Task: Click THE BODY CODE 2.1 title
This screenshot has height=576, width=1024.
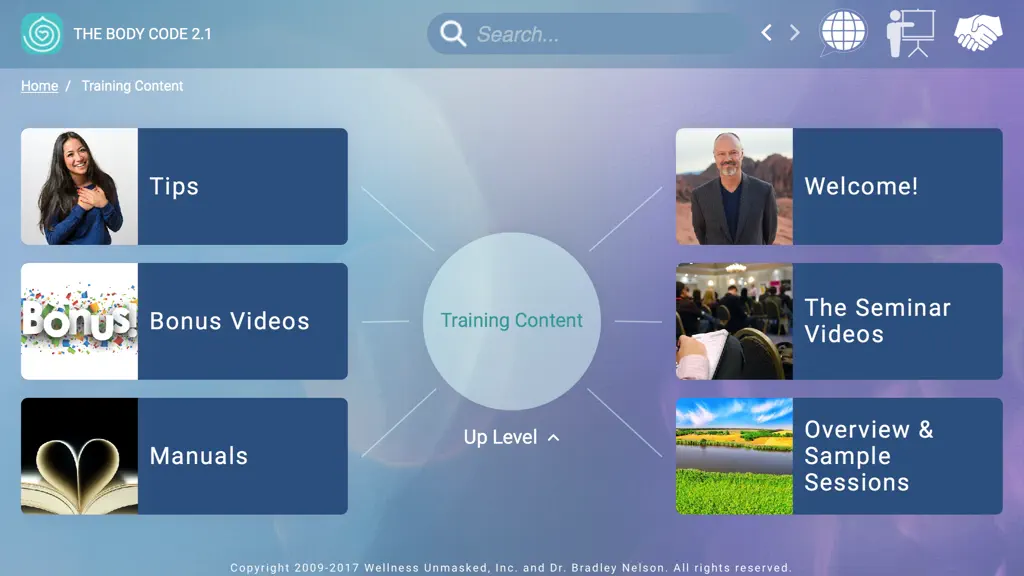Action: [142, 34]
